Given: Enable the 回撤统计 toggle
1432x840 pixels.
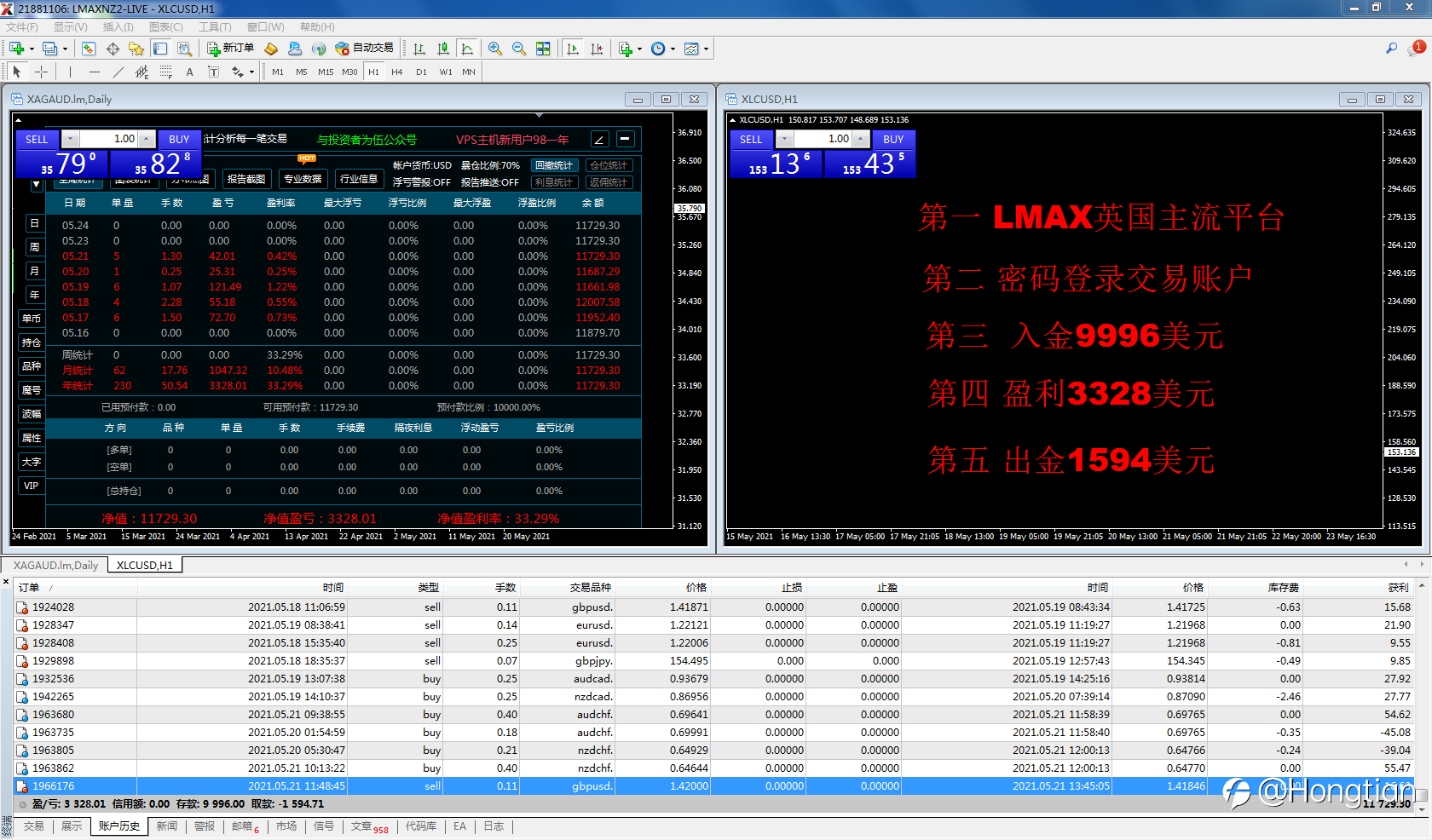Looking at the screenshot, I should [555, 165].
